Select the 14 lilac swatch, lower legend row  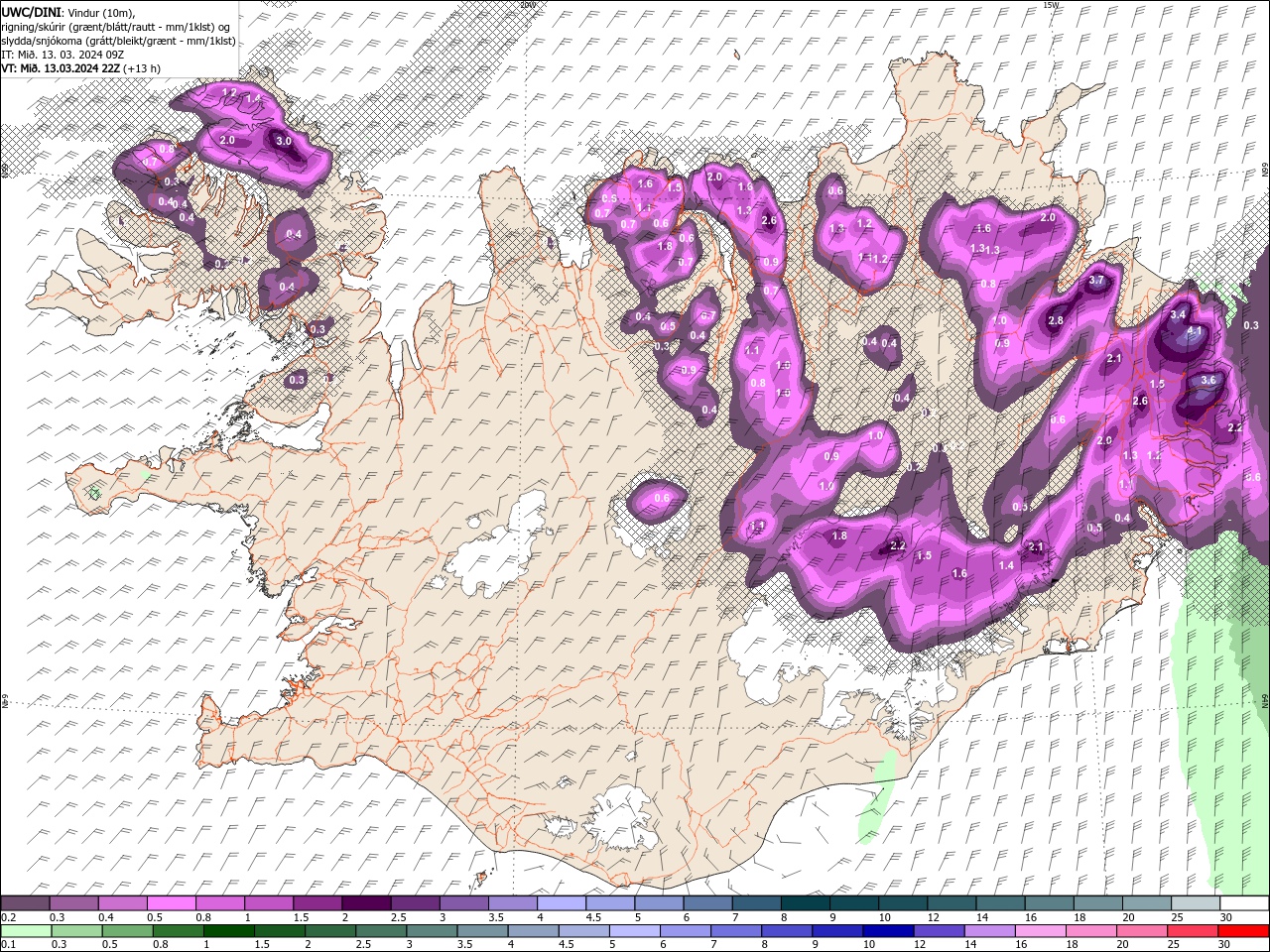990,931
